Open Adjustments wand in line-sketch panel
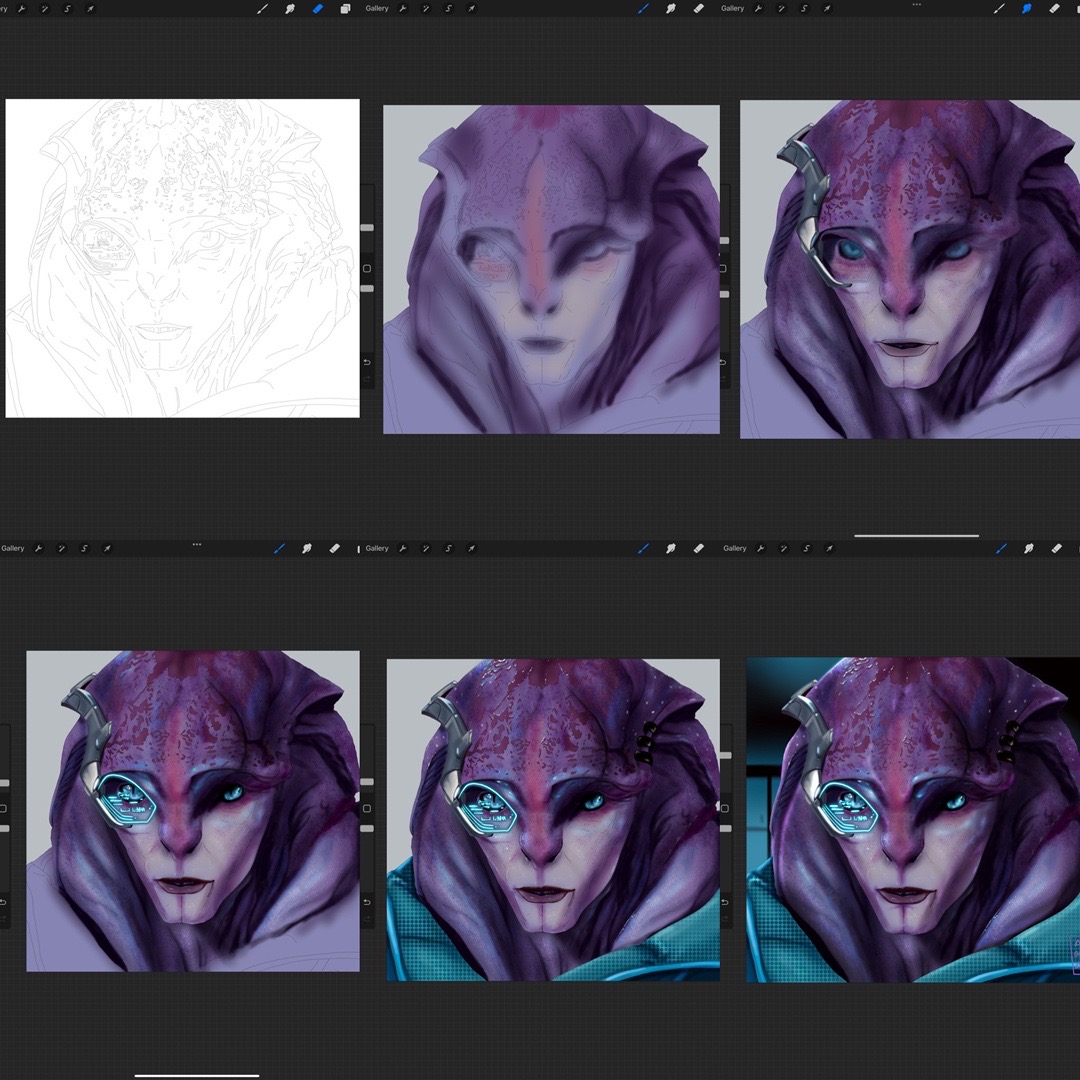Screen dimensions: 1080x1080 [45, 9]
